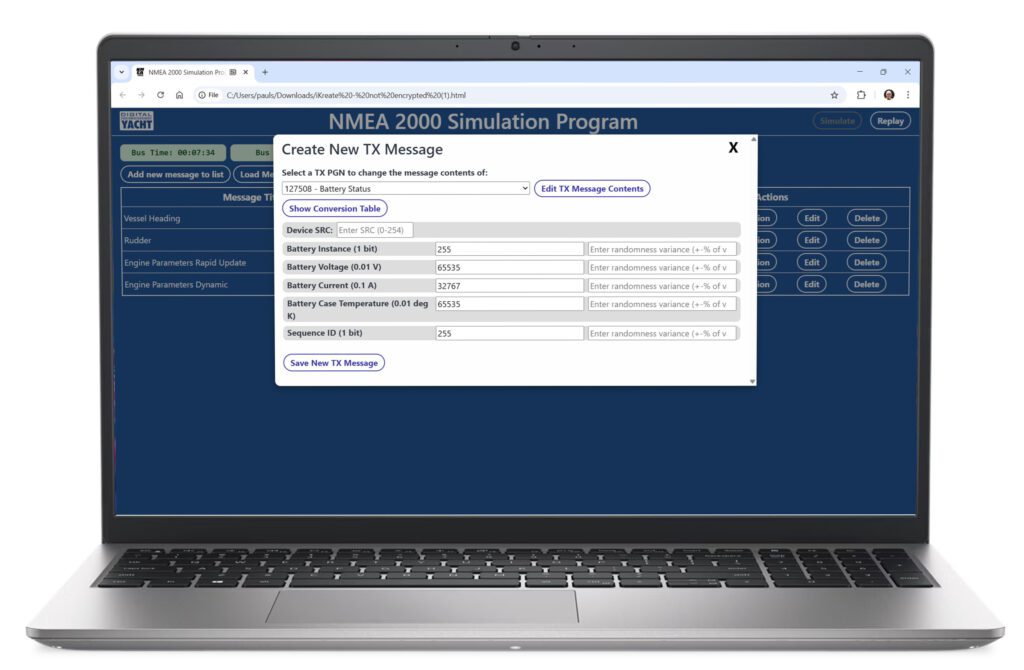Delete the Vessel Heading message
This screenshot has height=670, width=1024.
click(x=866, y=218)
